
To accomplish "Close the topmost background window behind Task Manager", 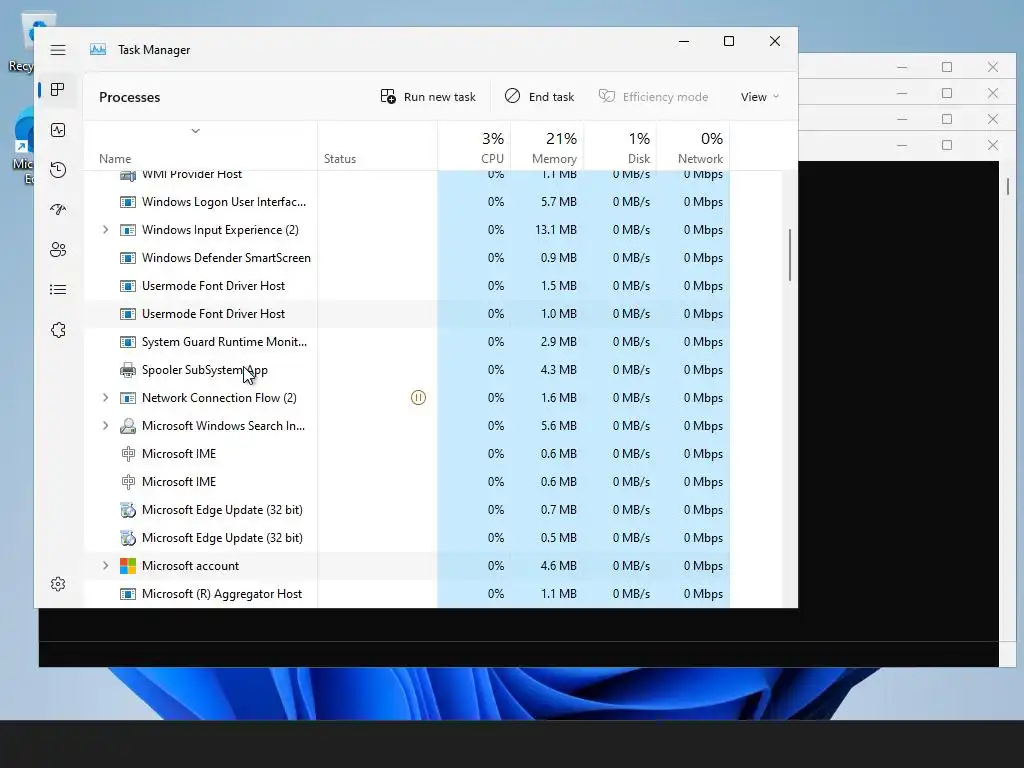I will (x=993, y=67).
